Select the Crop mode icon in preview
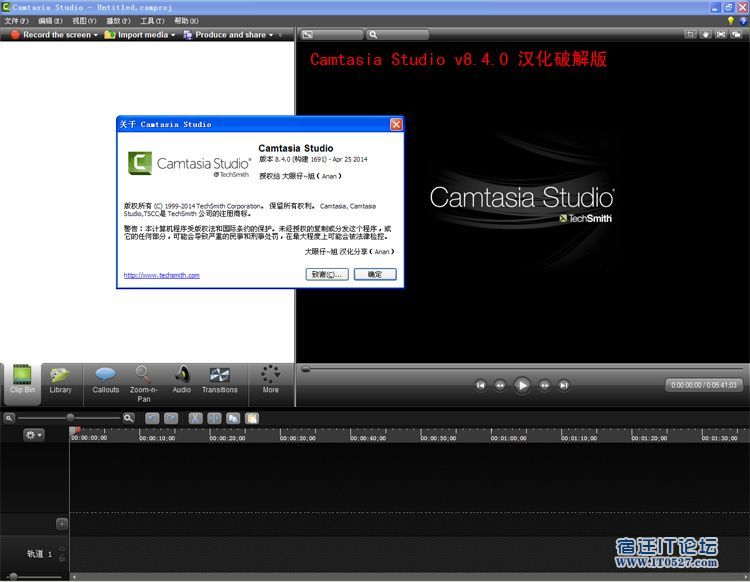The image size is (750, 582). pos(690,34)
